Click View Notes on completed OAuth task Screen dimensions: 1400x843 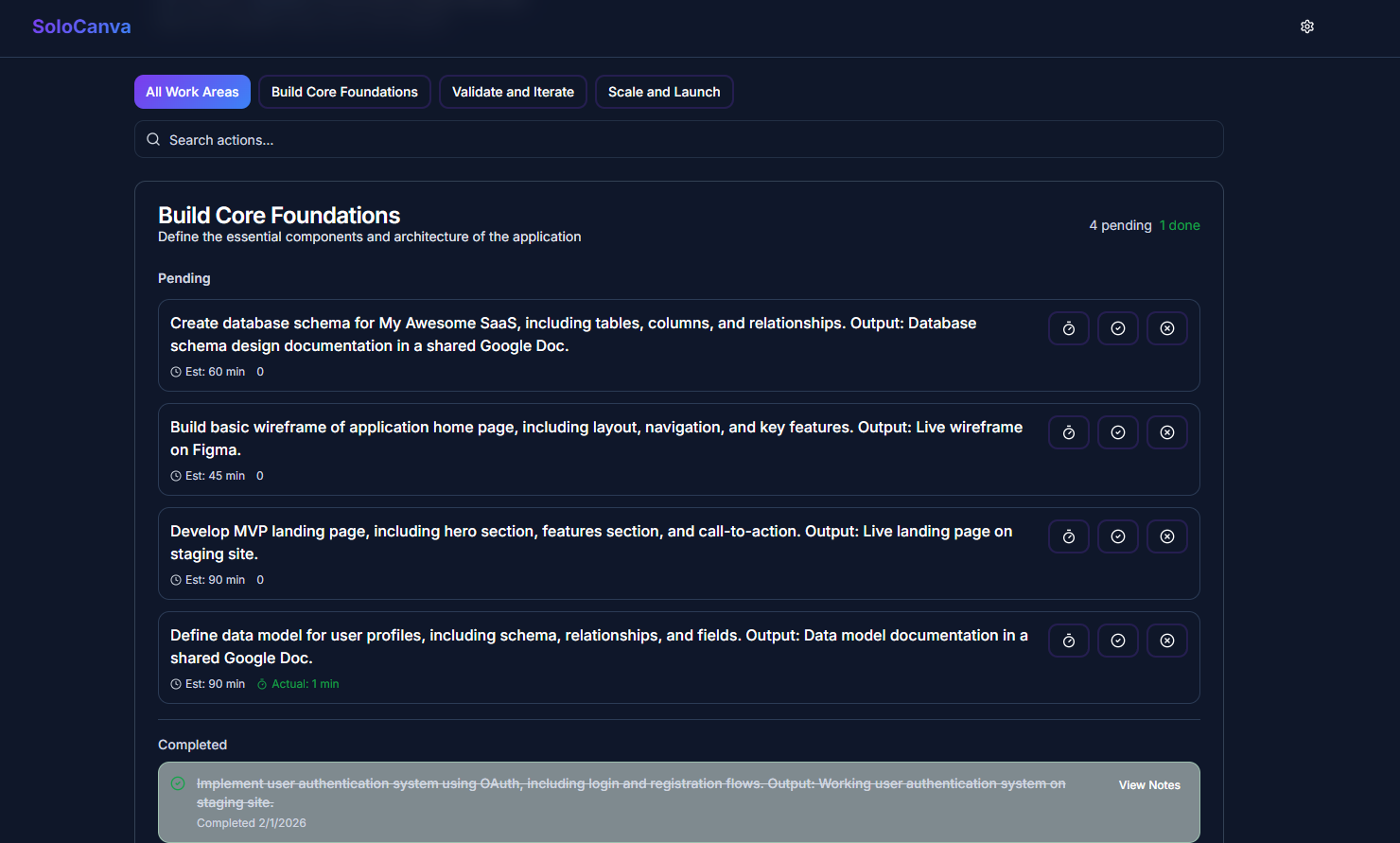click(1148, 785)
